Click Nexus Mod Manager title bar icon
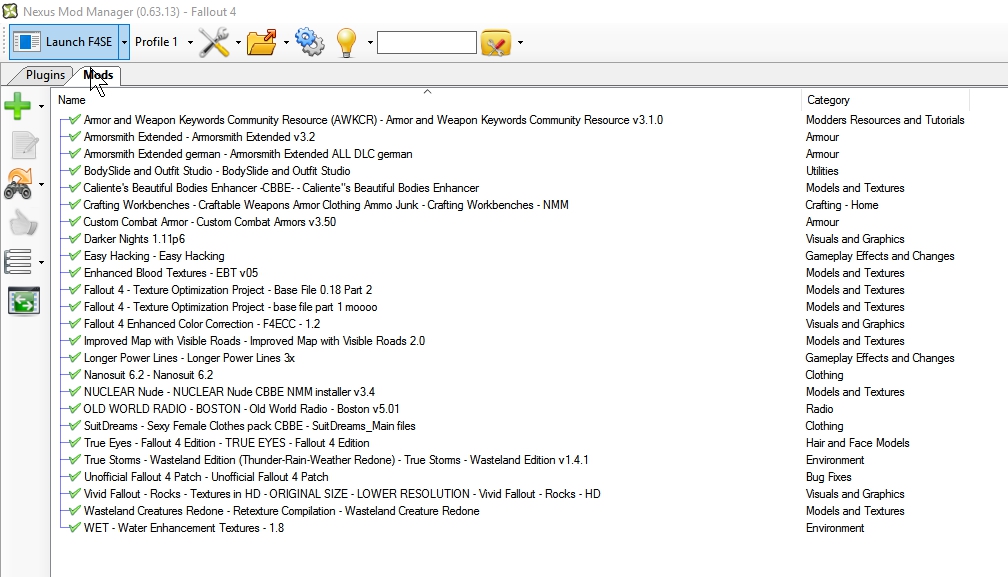 10,11
